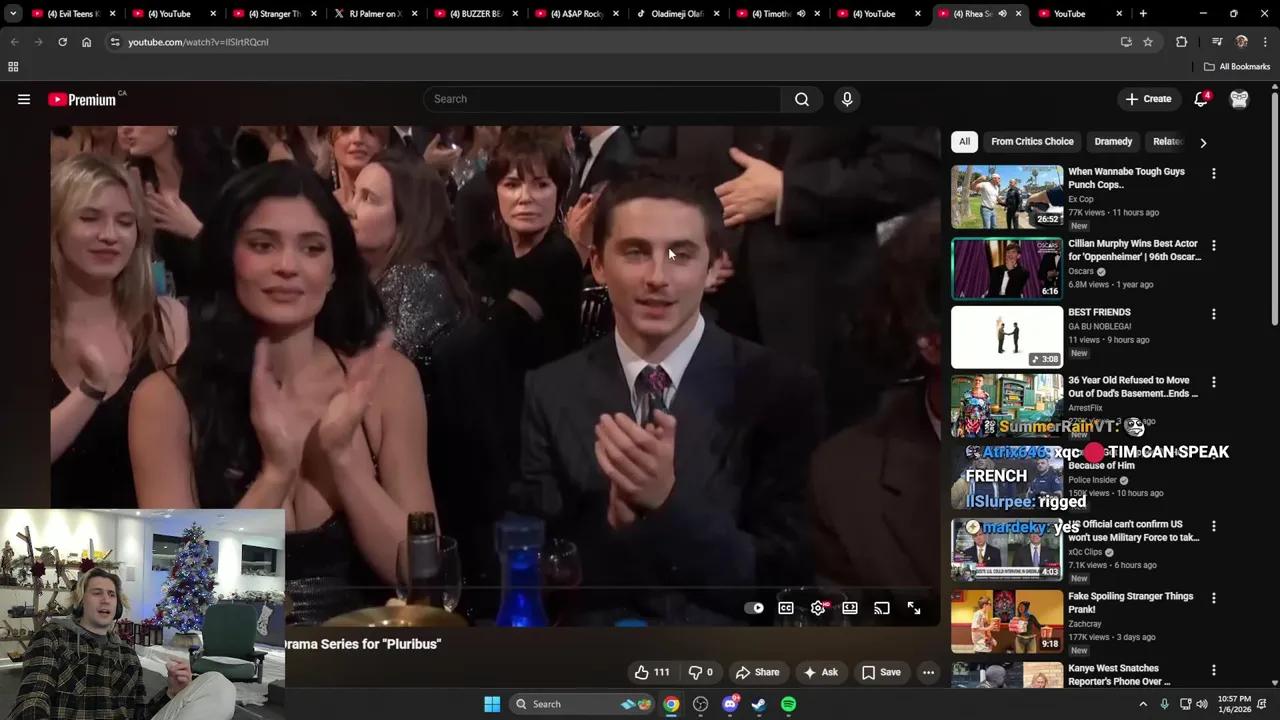The height and width of the screenshot is (720, 1280).
Task: Like the video with 111 likes
Action: [651, 672]
